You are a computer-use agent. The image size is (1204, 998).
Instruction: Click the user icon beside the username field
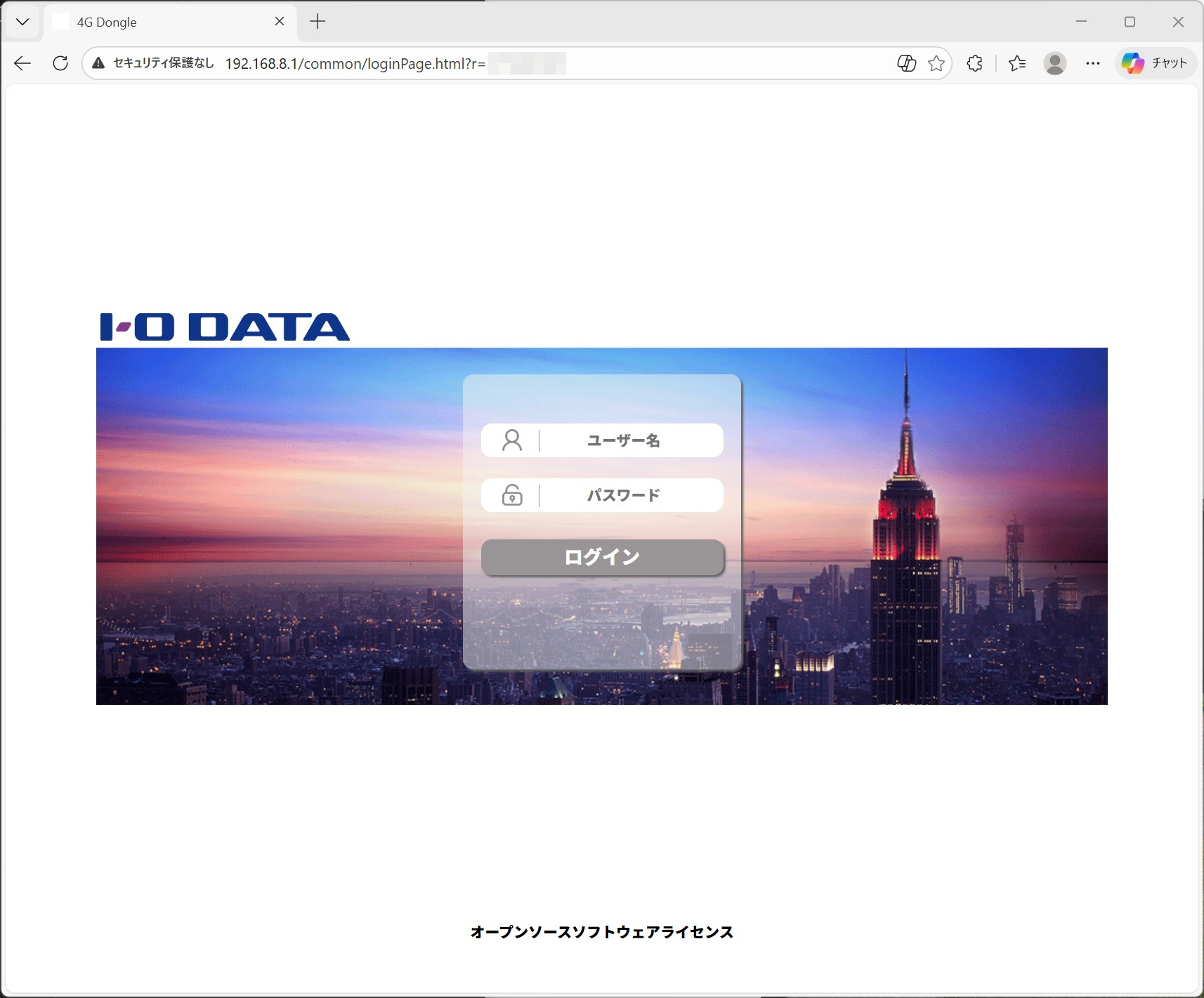tap(512, 440)
